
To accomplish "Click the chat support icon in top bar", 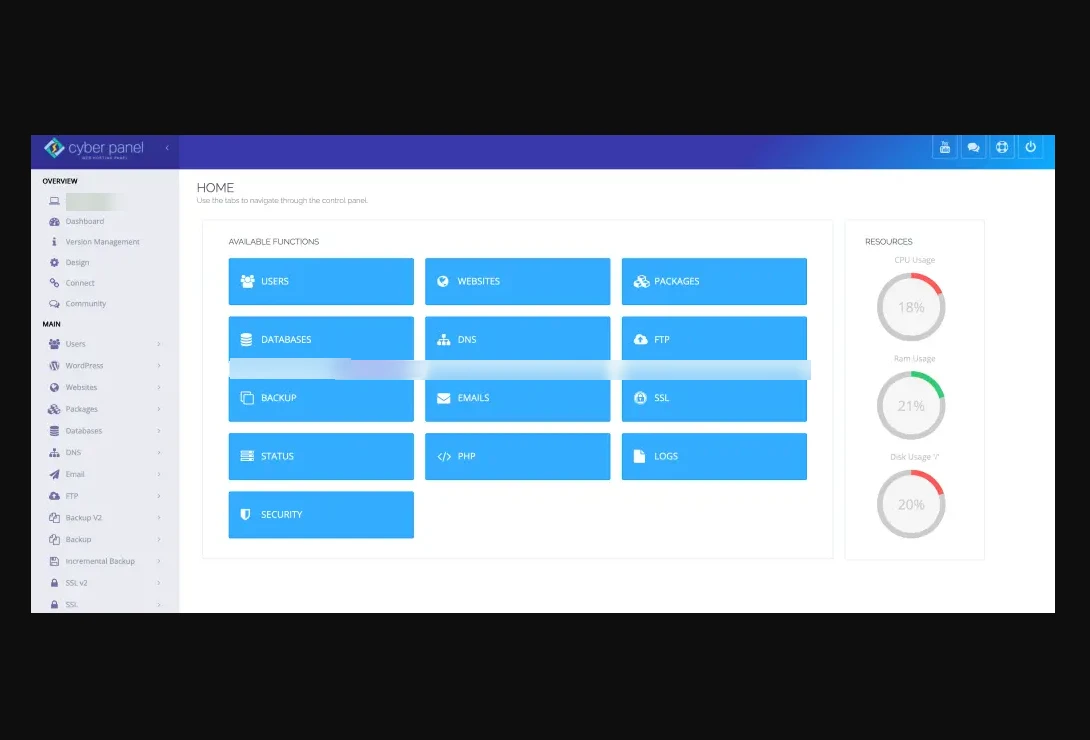I will click(973, 147).
